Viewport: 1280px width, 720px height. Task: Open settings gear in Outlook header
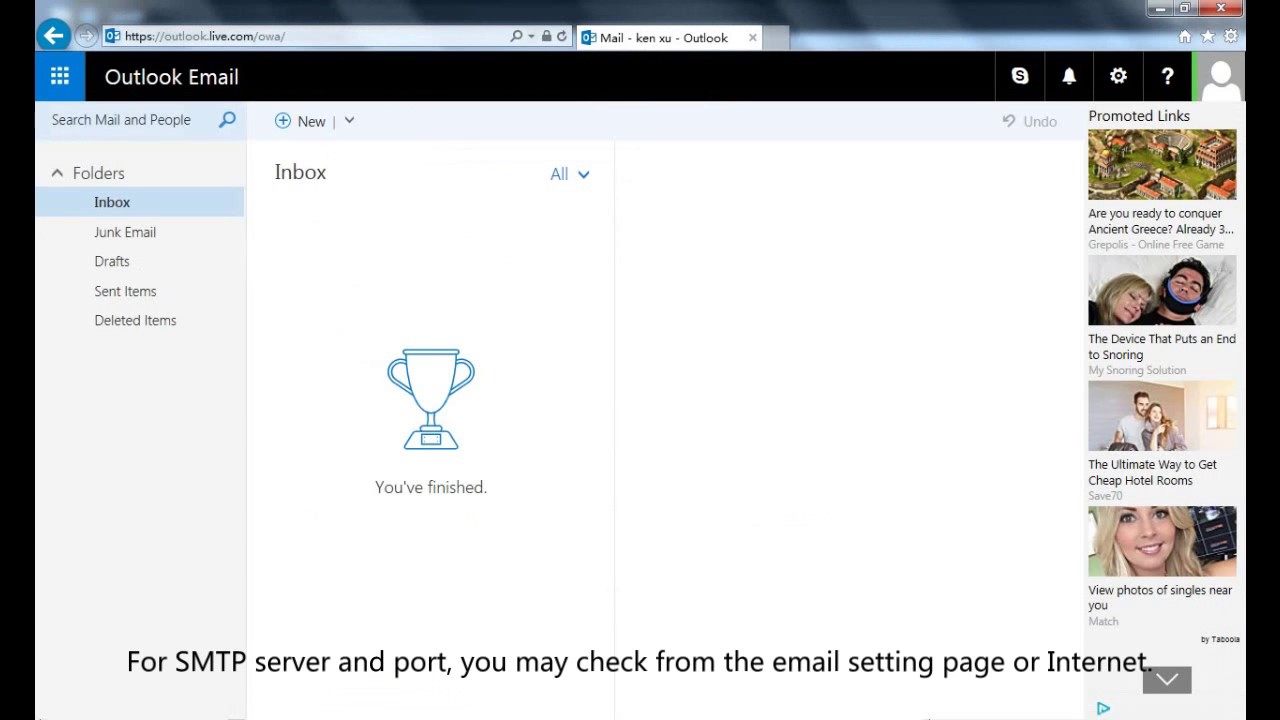click(1118, 76)
